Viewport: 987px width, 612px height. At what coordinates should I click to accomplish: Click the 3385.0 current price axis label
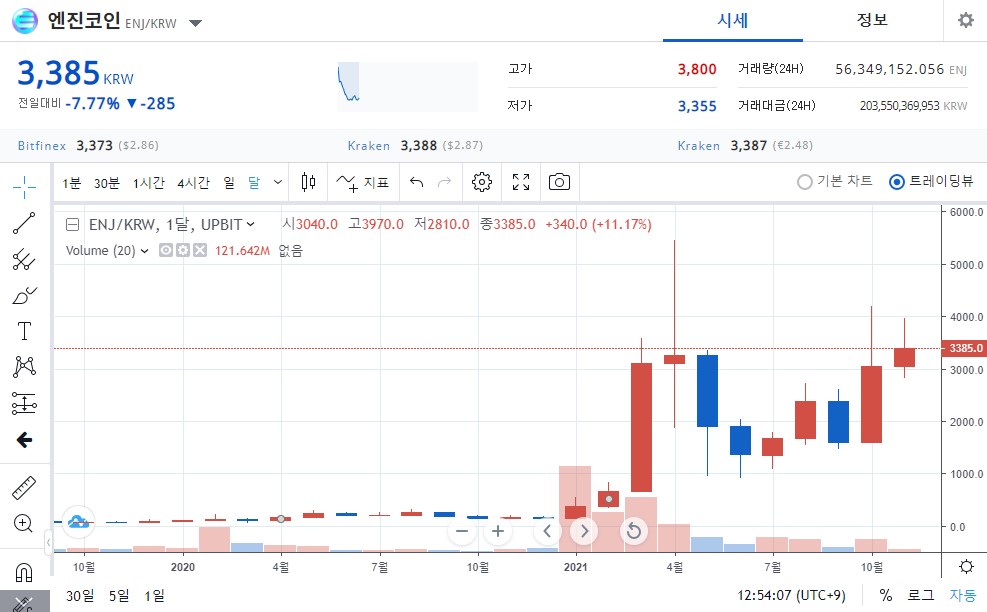tap(964, 348)
